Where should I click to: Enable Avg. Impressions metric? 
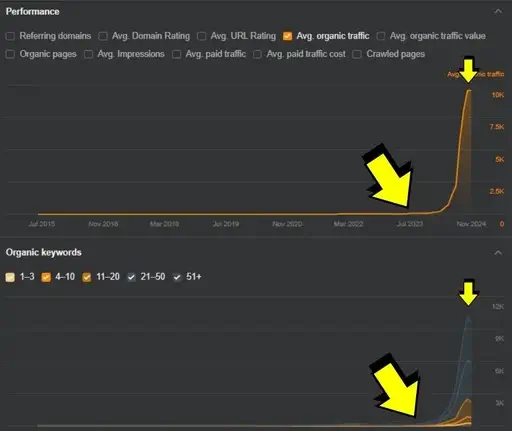tap(88, 54)
